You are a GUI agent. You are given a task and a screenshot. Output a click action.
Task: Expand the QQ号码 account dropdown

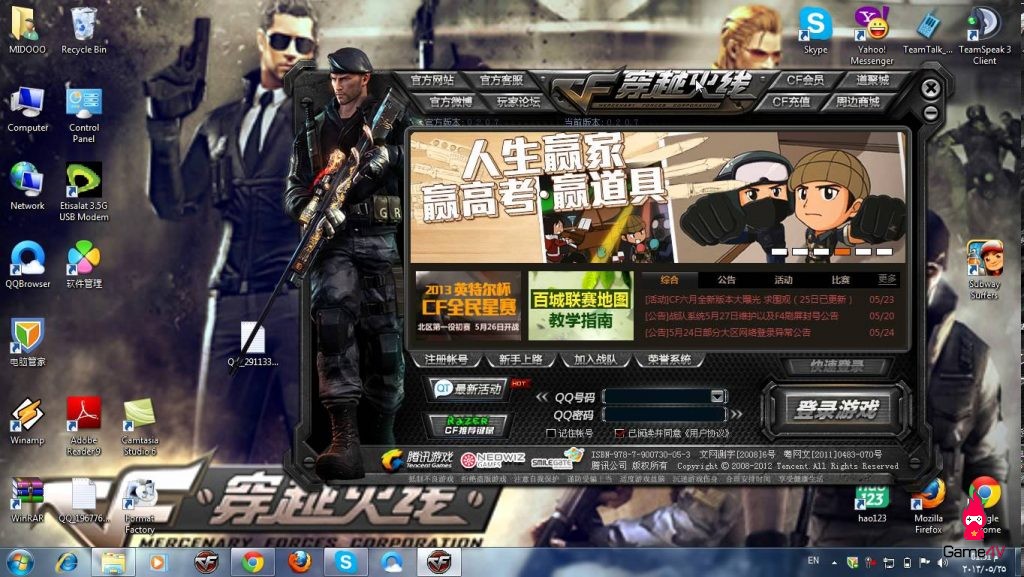(x=717, y=396)
